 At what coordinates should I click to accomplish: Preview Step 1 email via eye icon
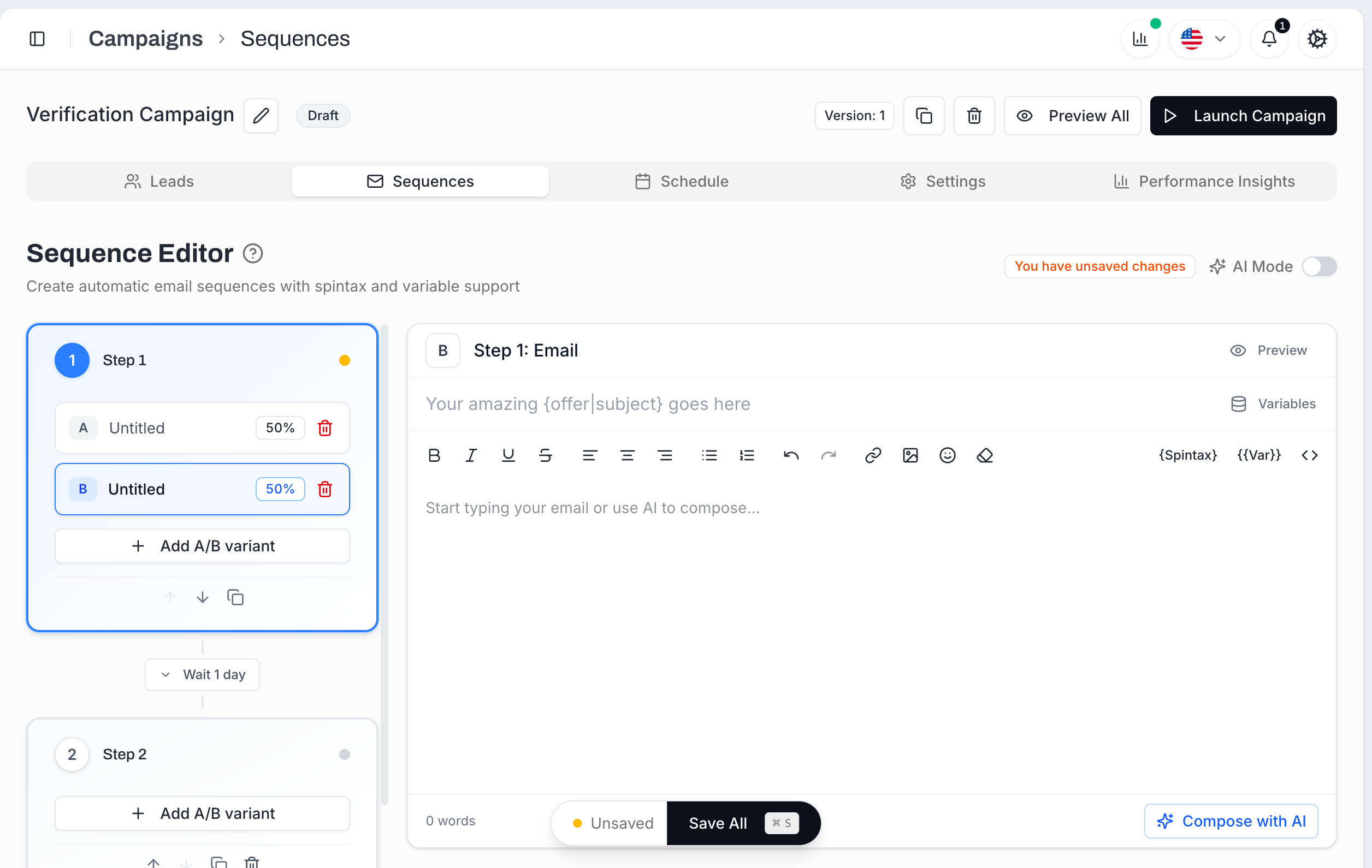tap(1268, 350)
